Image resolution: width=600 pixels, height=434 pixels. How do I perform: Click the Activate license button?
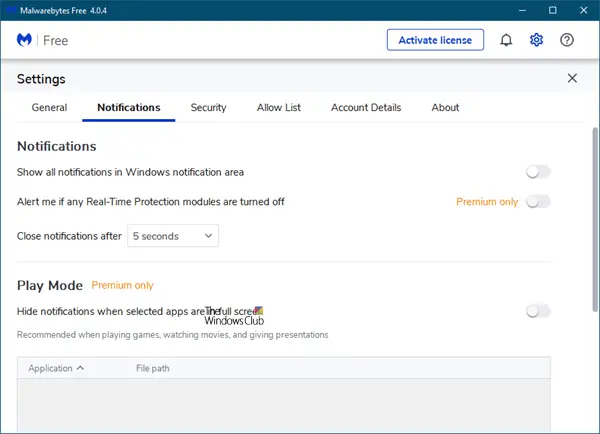coord(435,40)
